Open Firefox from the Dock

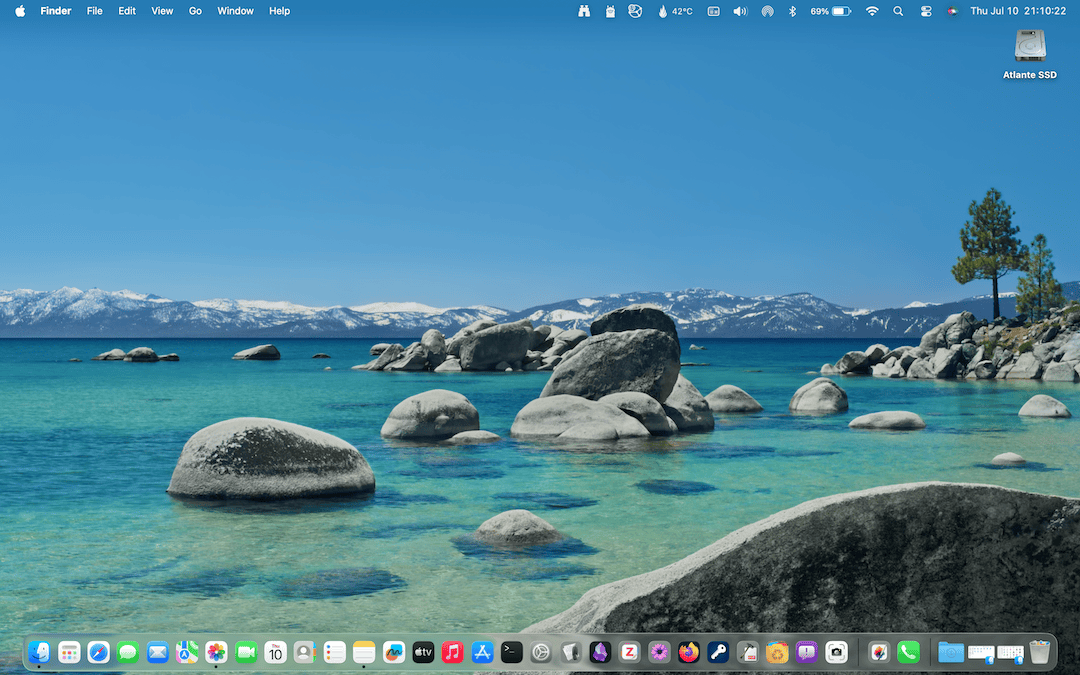pos(689,652)
